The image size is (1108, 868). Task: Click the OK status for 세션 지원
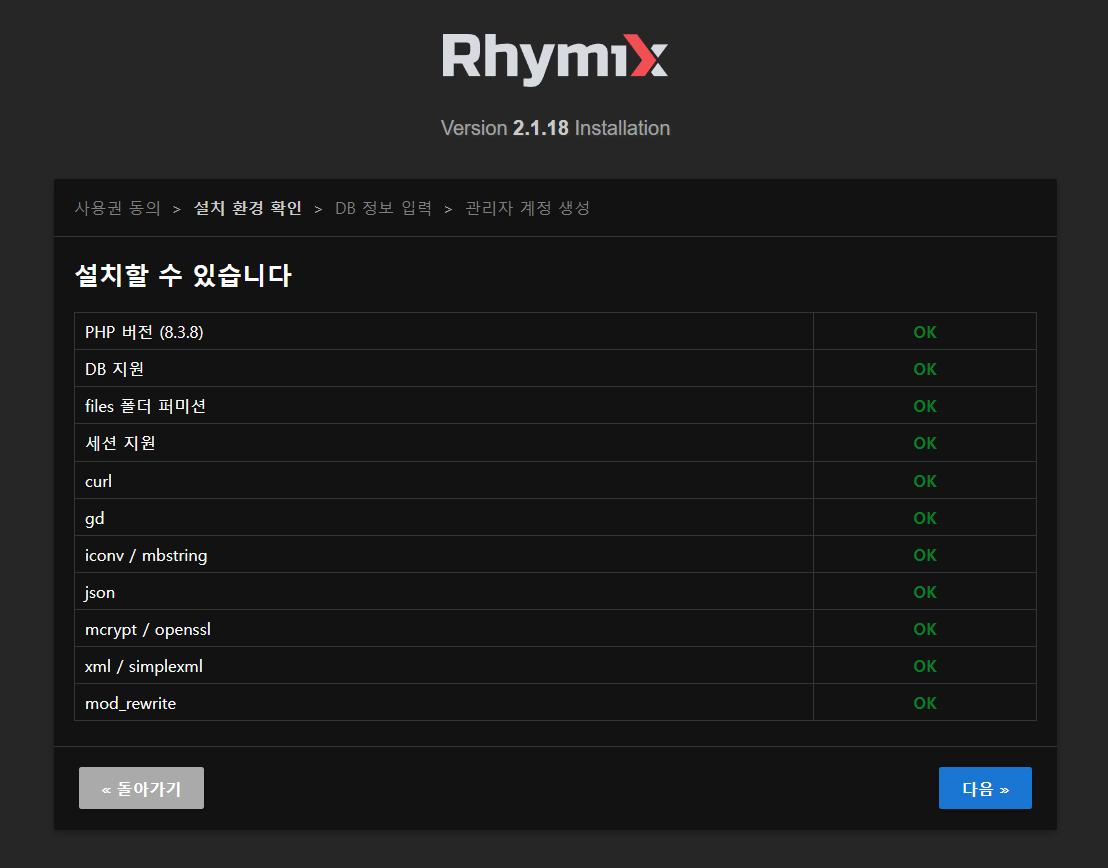(x=924, y=443)
